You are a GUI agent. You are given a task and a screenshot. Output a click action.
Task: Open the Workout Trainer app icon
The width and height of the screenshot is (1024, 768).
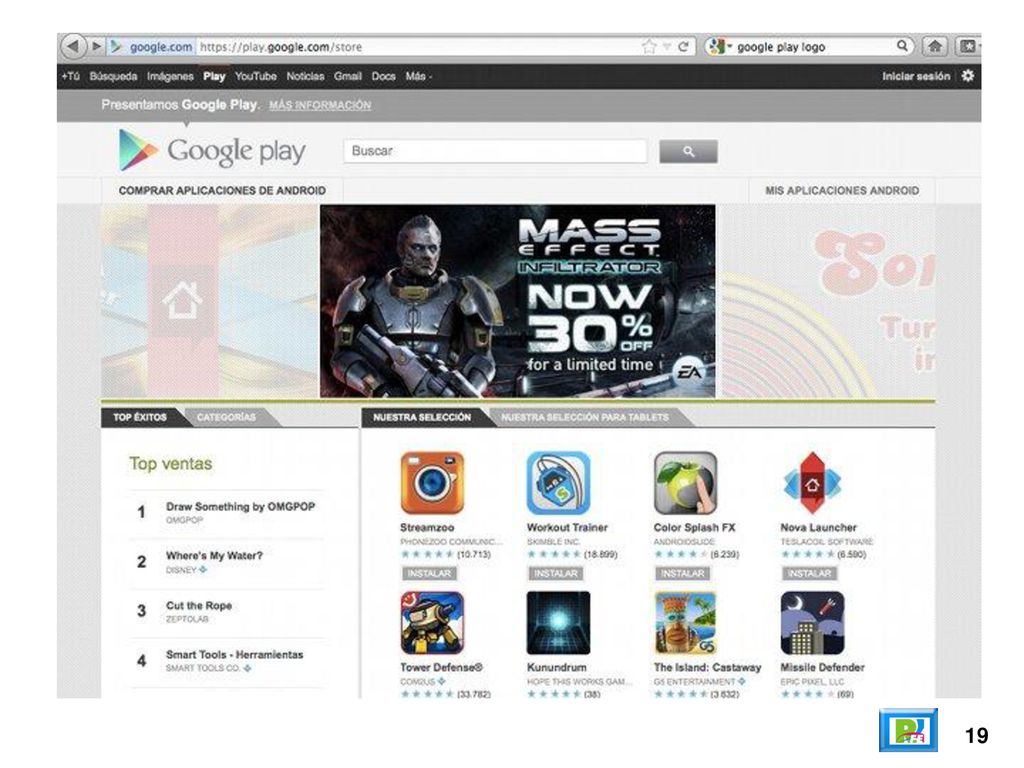coord(558,483)
